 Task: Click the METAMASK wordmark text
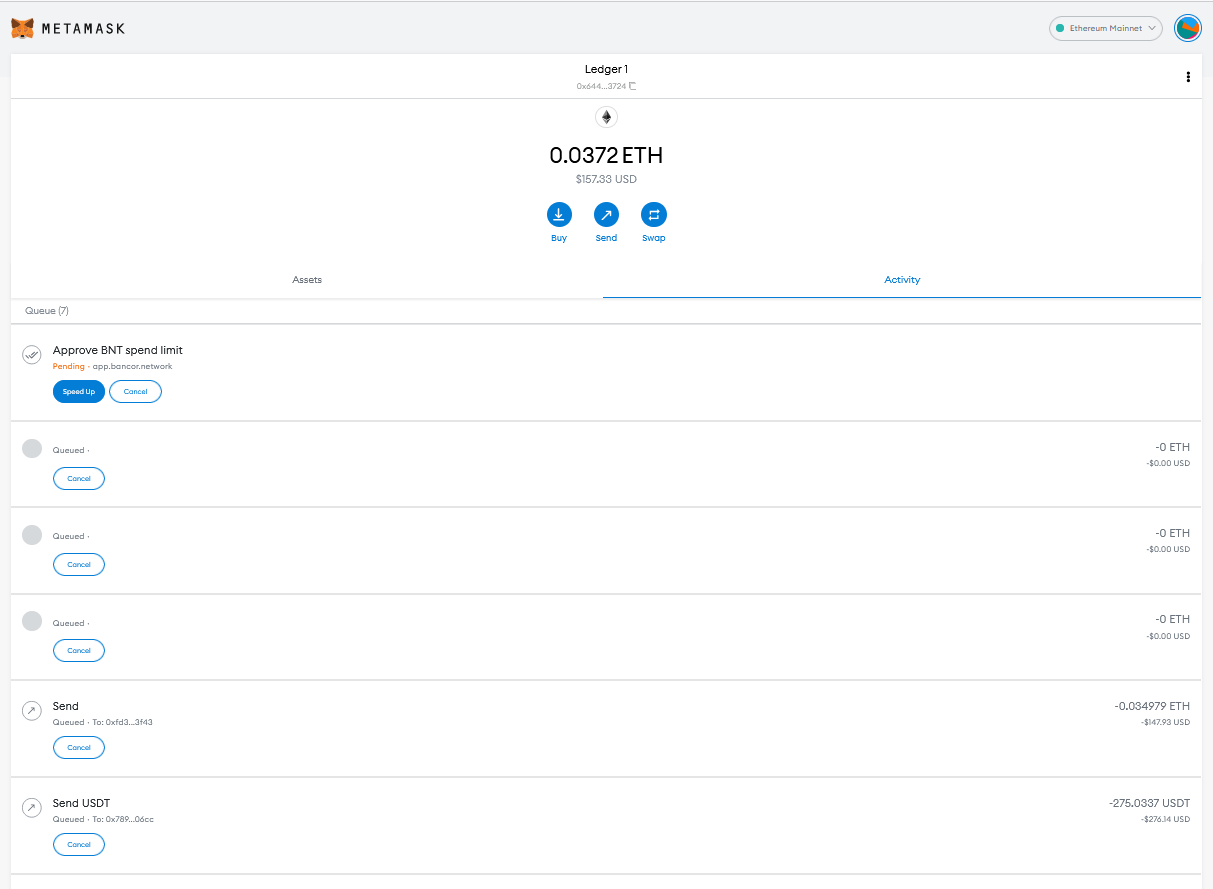tap(83, 29)
